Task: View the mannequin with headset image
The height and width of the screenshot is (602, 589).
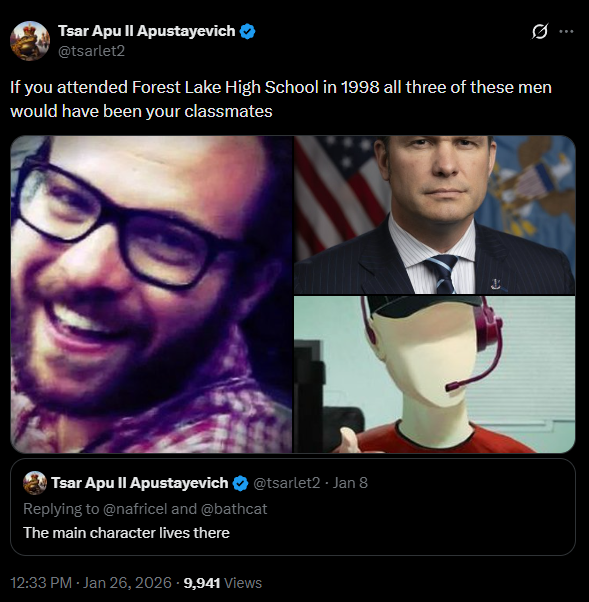Action: click(x=435, y=374)
